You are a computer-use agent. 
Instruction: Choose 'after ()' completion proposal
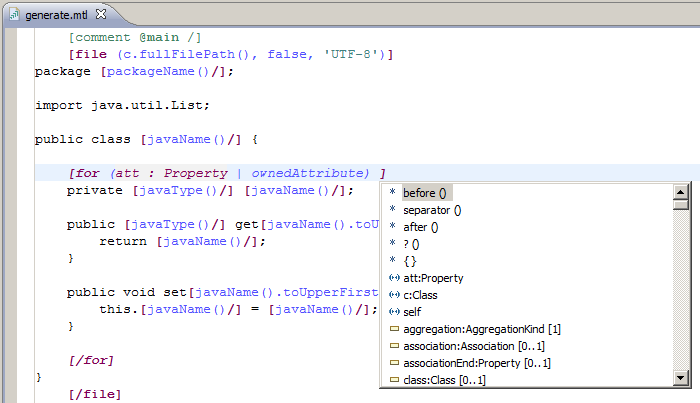(x=421, y=227)
